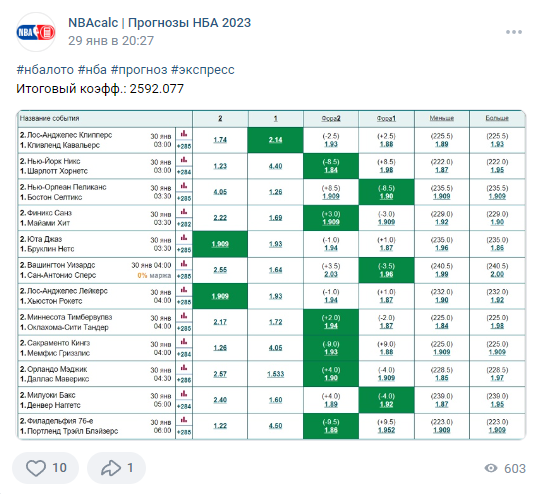This screenshot has height=494, width=535.
Task: Toggle highlighted (-8.5) 1.84 handicap for Никс
Action: click(x=331, y=166)
